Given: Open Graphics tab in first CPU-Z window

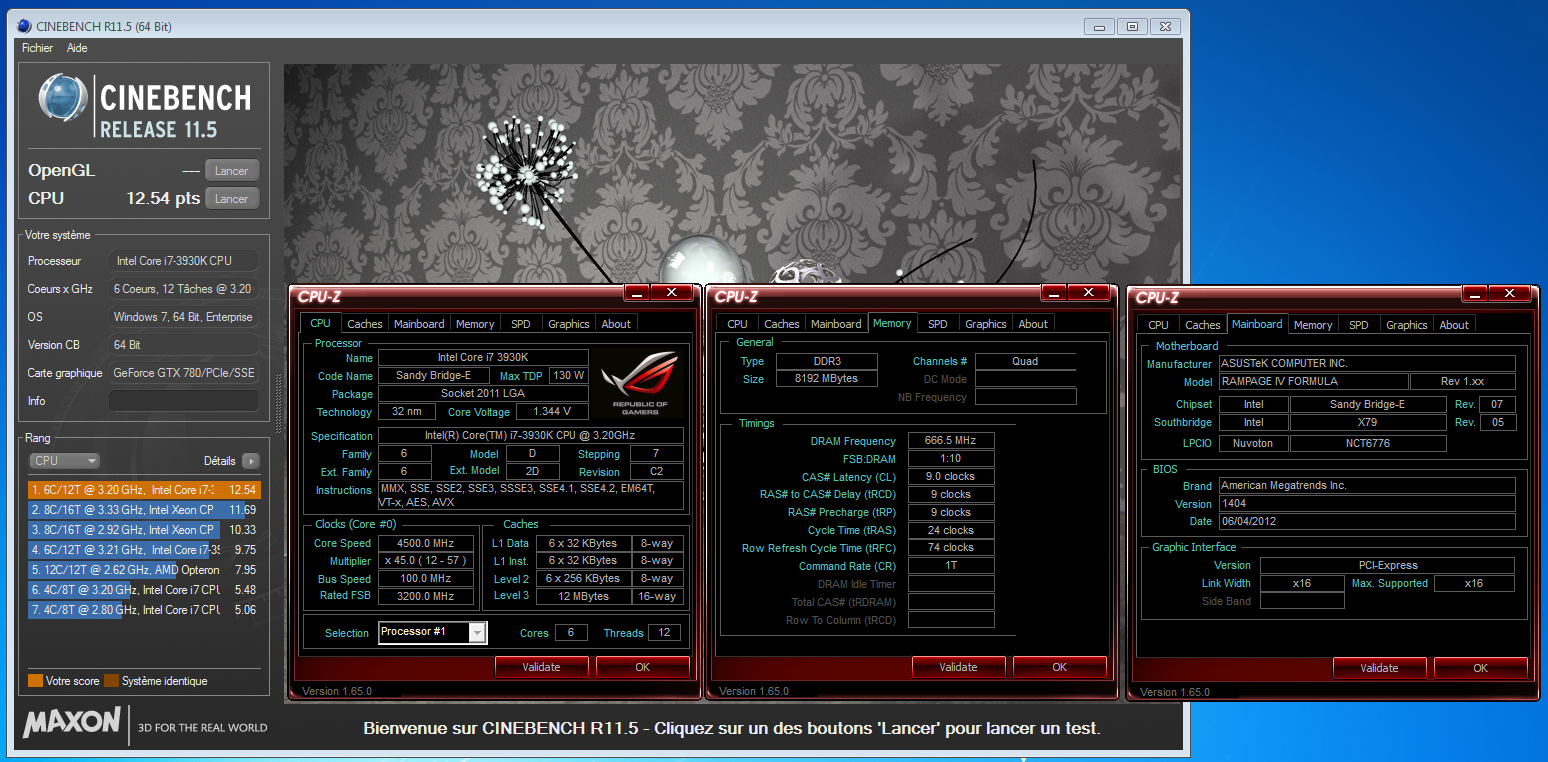Looking at the screenshot, I should coord(569,324).
